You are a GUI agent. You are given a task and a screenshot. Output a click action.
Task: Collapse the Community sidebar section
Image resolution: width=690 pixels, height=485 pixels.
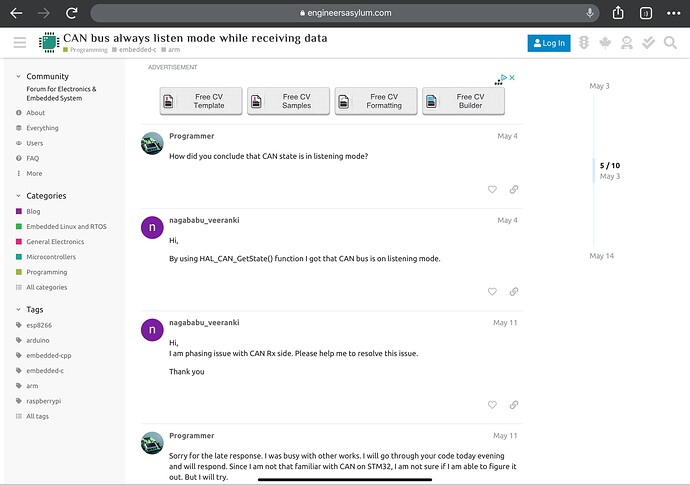42,76
